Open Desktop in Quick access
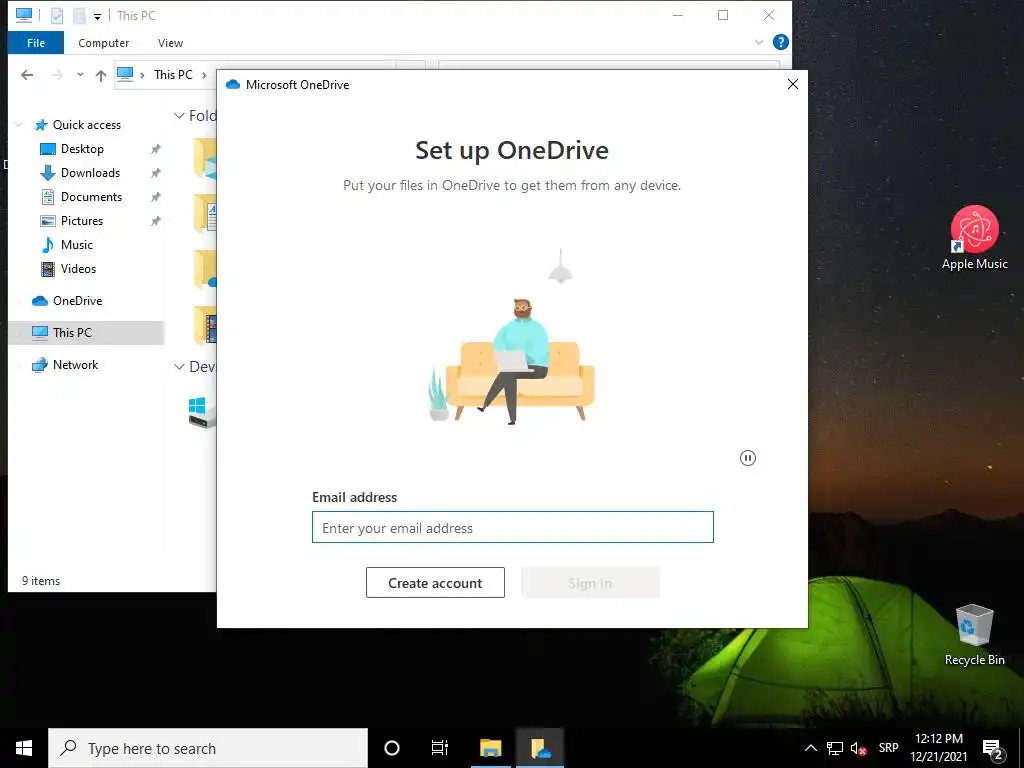This screenshot has height=768, width=1024. point(82,149)
